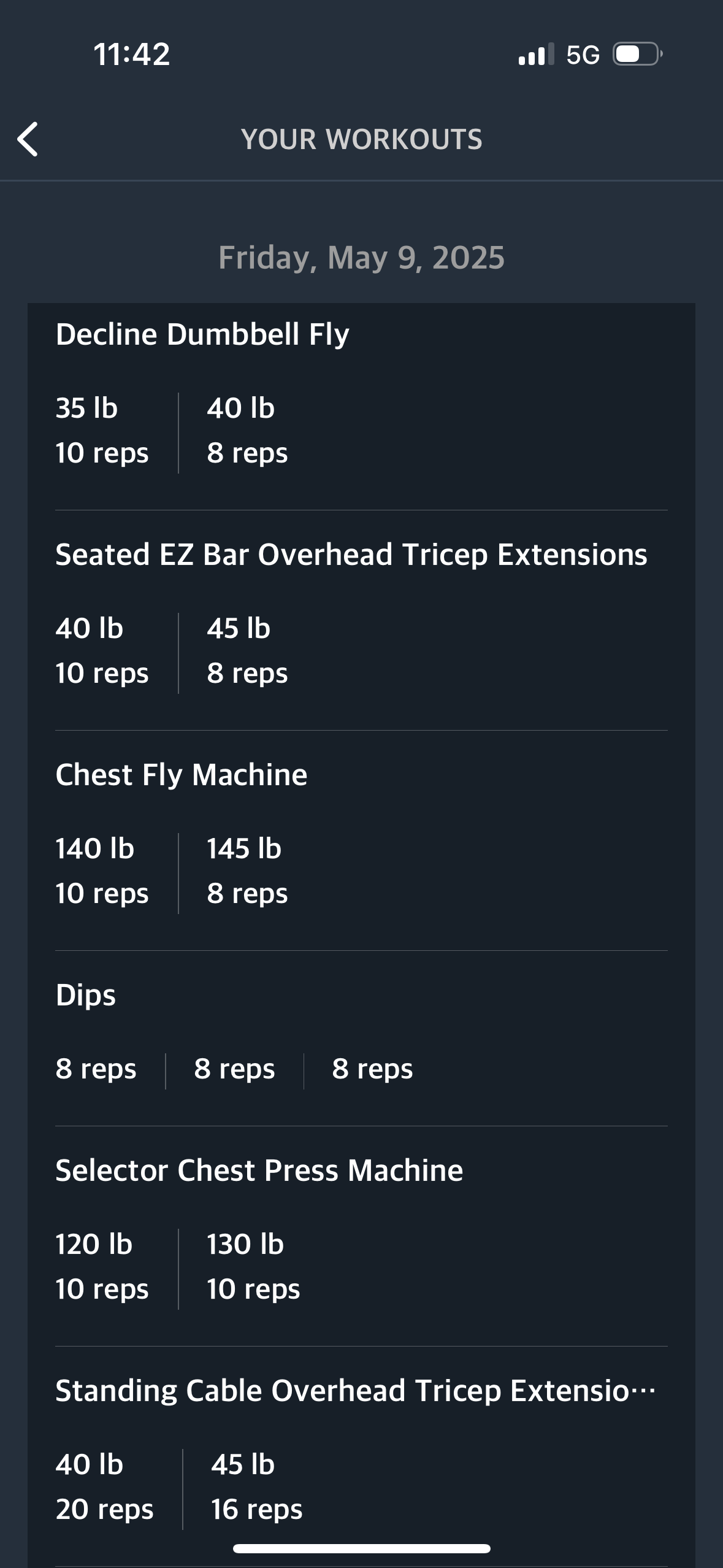Viewport: 723px width, 1568px height.
Task: Tap the battery status icon
Action: click(x=638, y=55)
